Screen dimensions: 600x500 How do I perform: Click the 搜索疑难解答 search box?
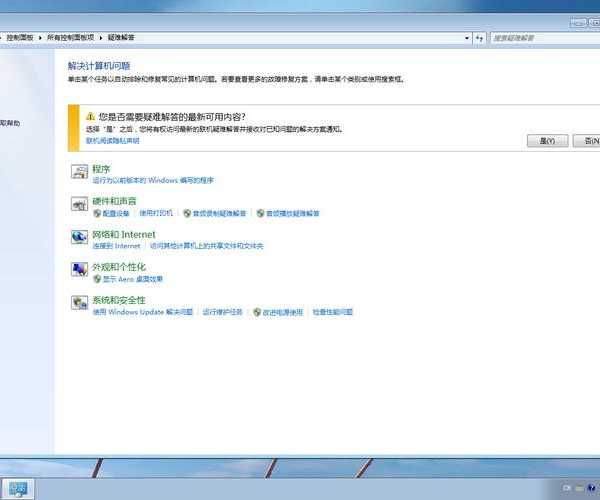[x=545, y=38]
